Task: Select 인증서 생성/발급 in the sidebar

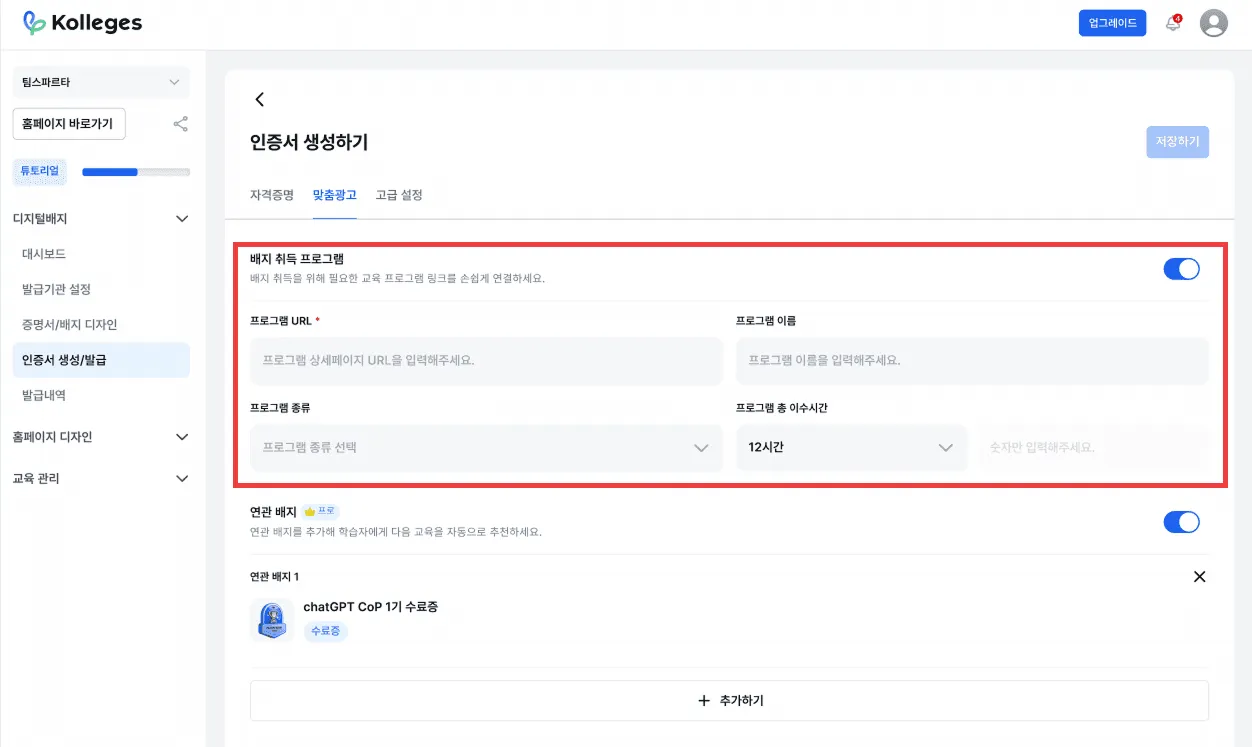Action: click(101, 360)
